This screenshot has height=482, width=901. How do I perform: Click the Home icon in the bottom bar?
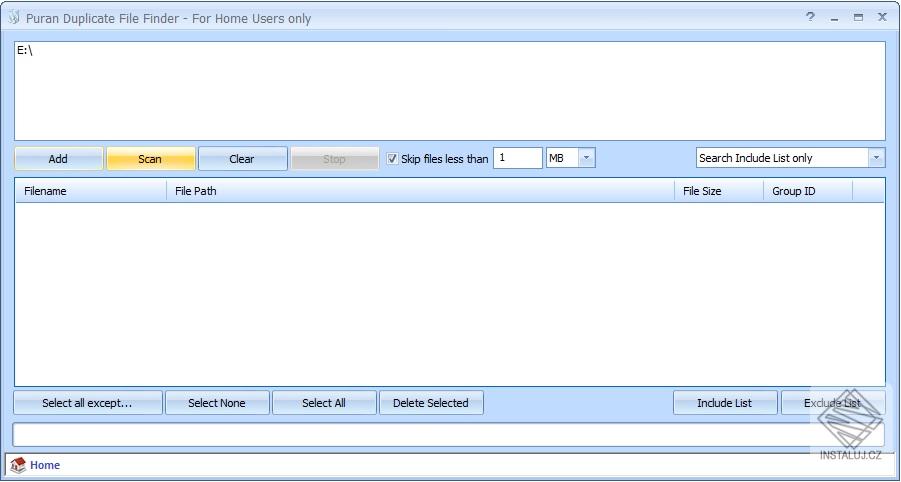(x=18, y=465)
